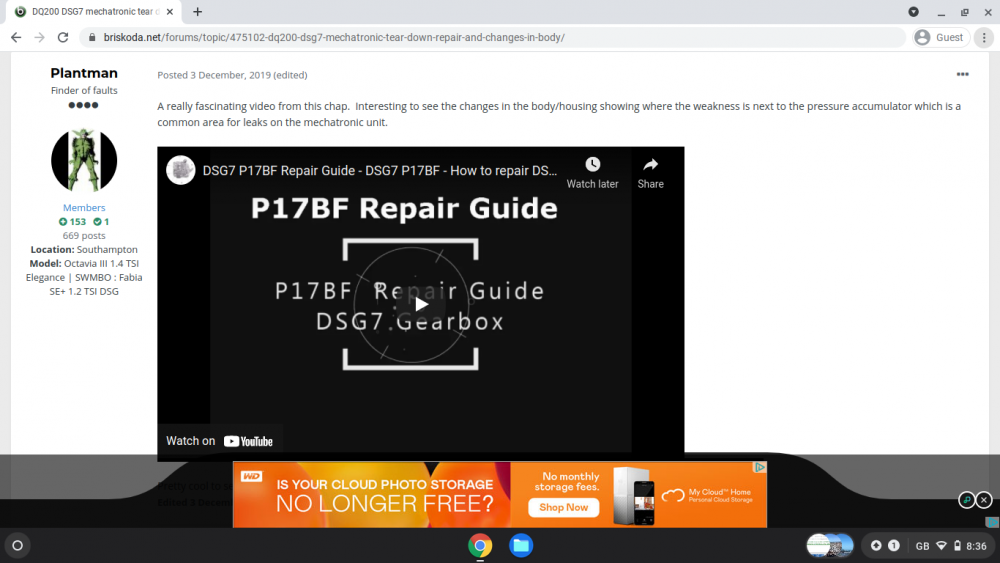Play the P17BF Repair Guide video
1000x563 pixels.
(x=420, y=304)
